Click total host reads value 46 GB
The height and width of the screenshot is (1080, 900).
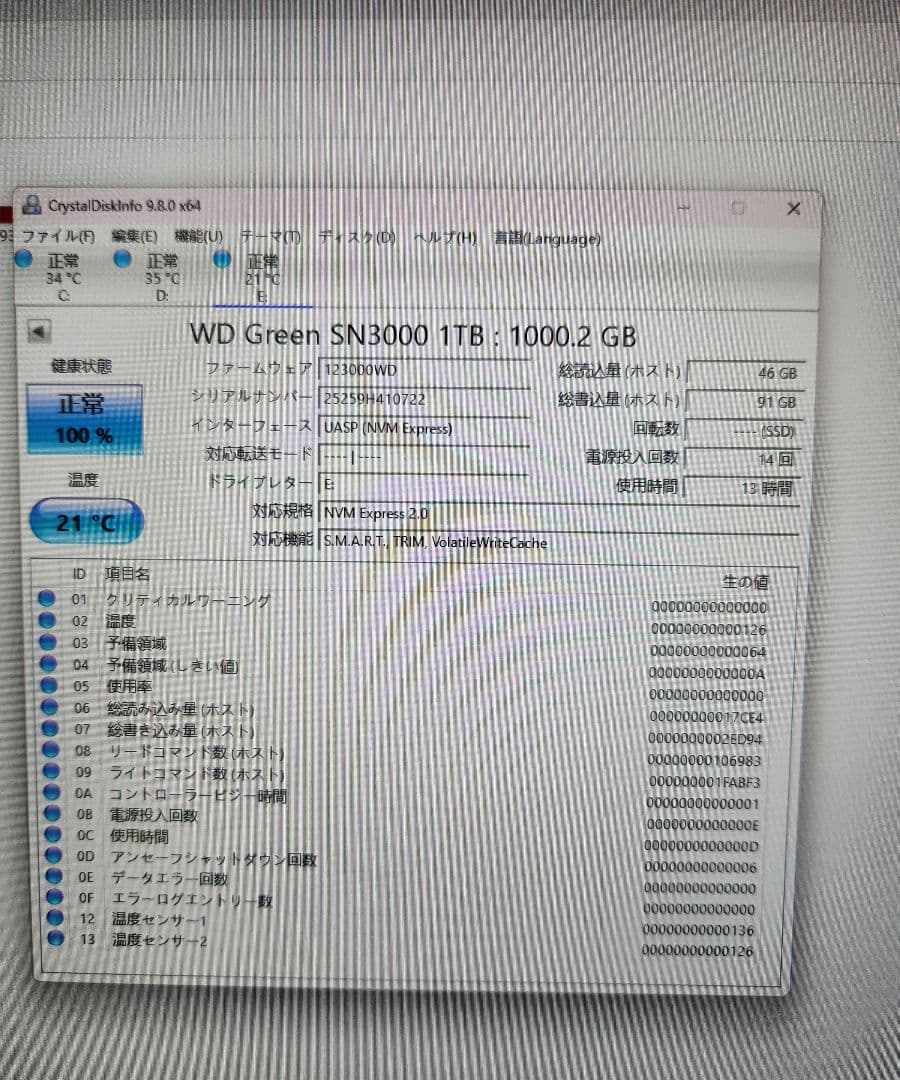pyautogui.click(x=744, y=373)
